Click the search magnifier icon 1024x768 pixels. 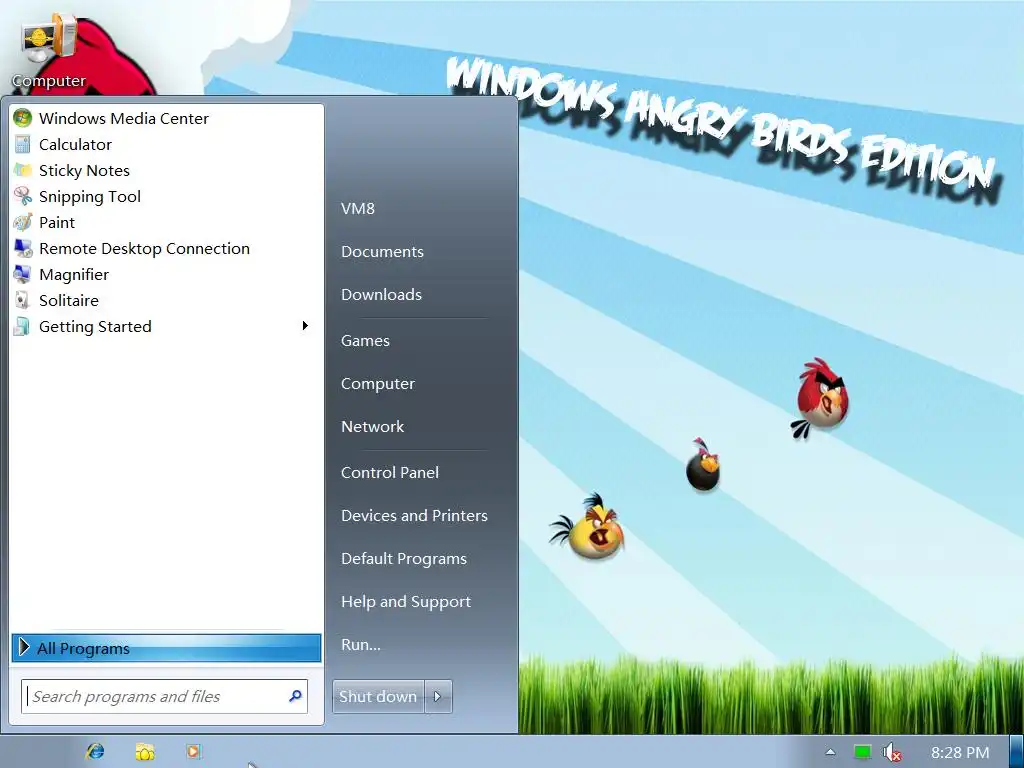[295, 696]
